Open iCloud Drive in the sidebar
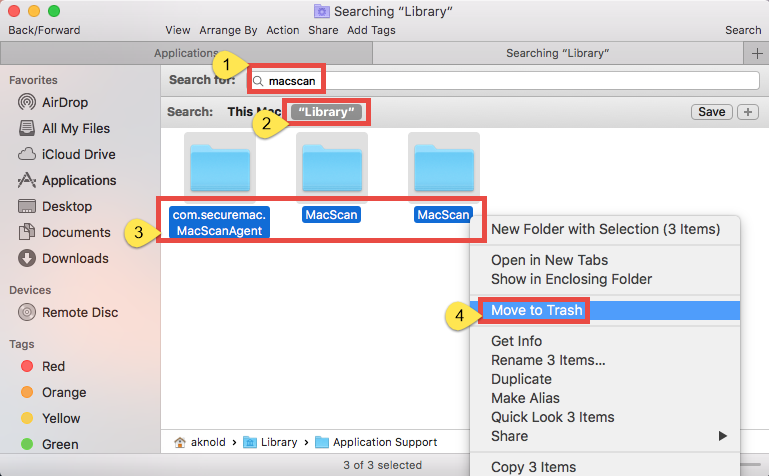This screenshot has width=769, height=476. pos(67,154)
